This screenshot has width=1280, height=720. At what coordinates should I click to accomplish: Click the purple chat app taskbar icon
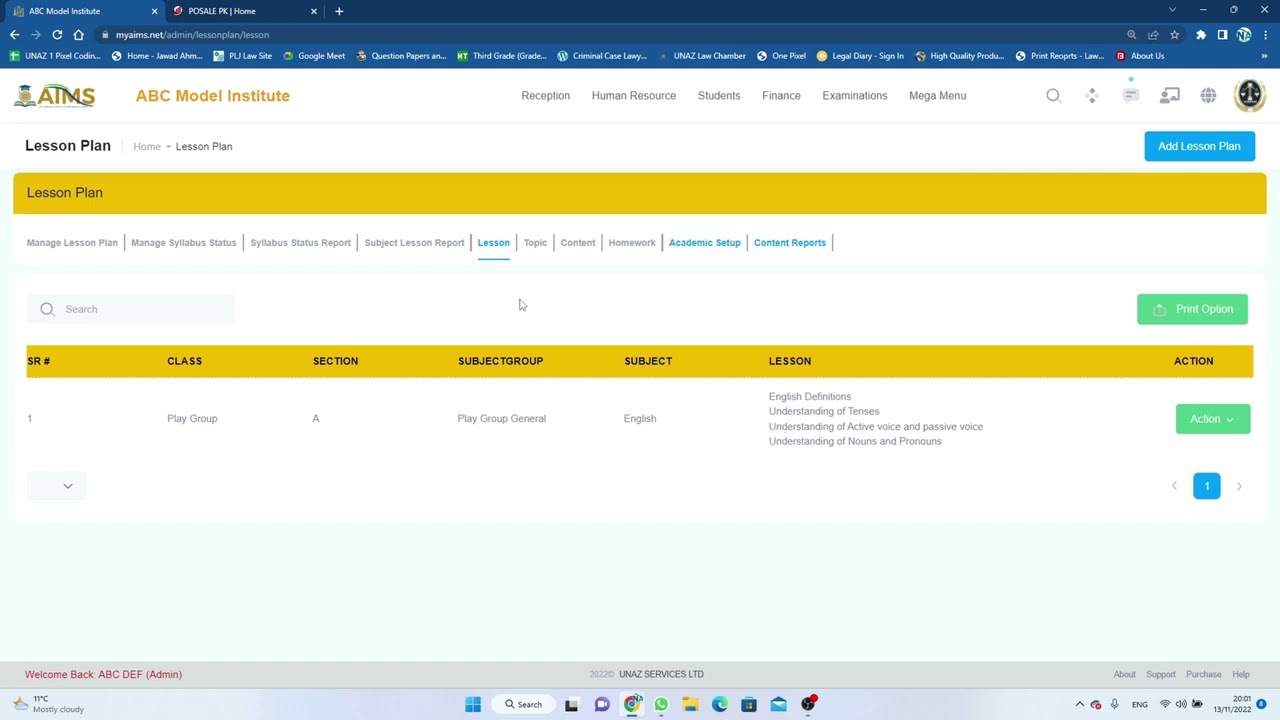(x=602, y=705)
